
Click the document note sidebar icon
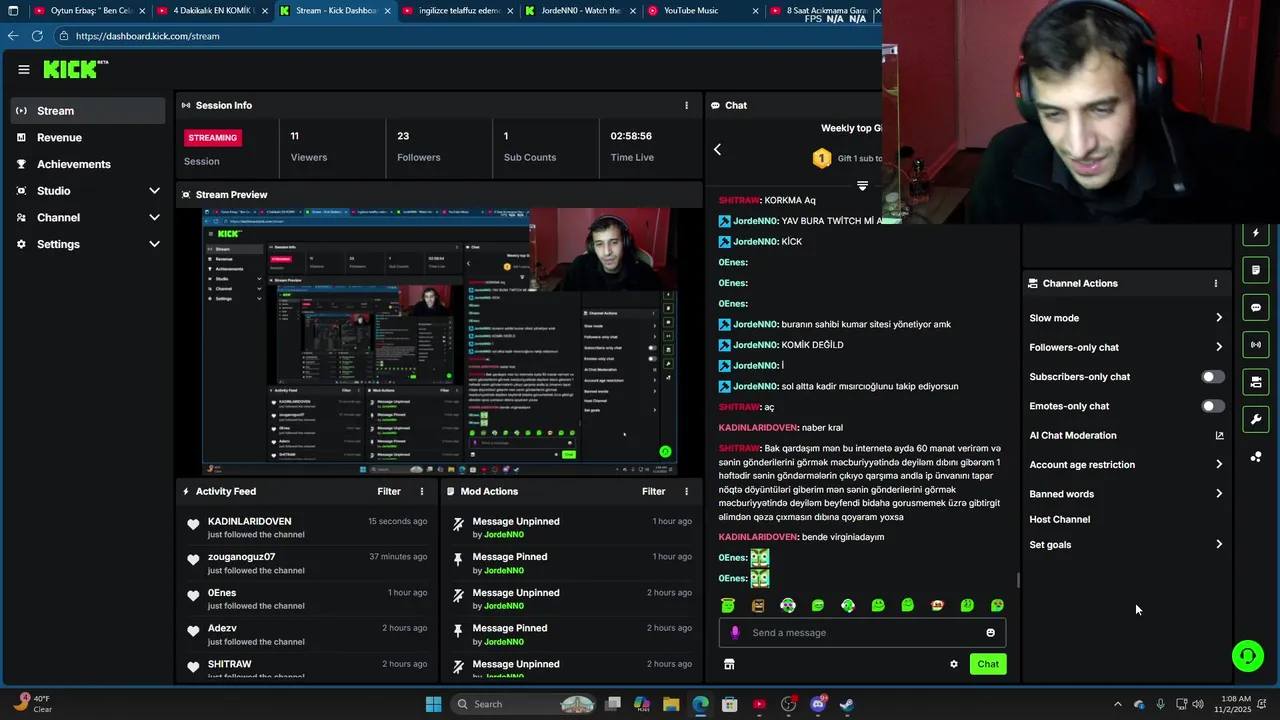pos(1256,270)
